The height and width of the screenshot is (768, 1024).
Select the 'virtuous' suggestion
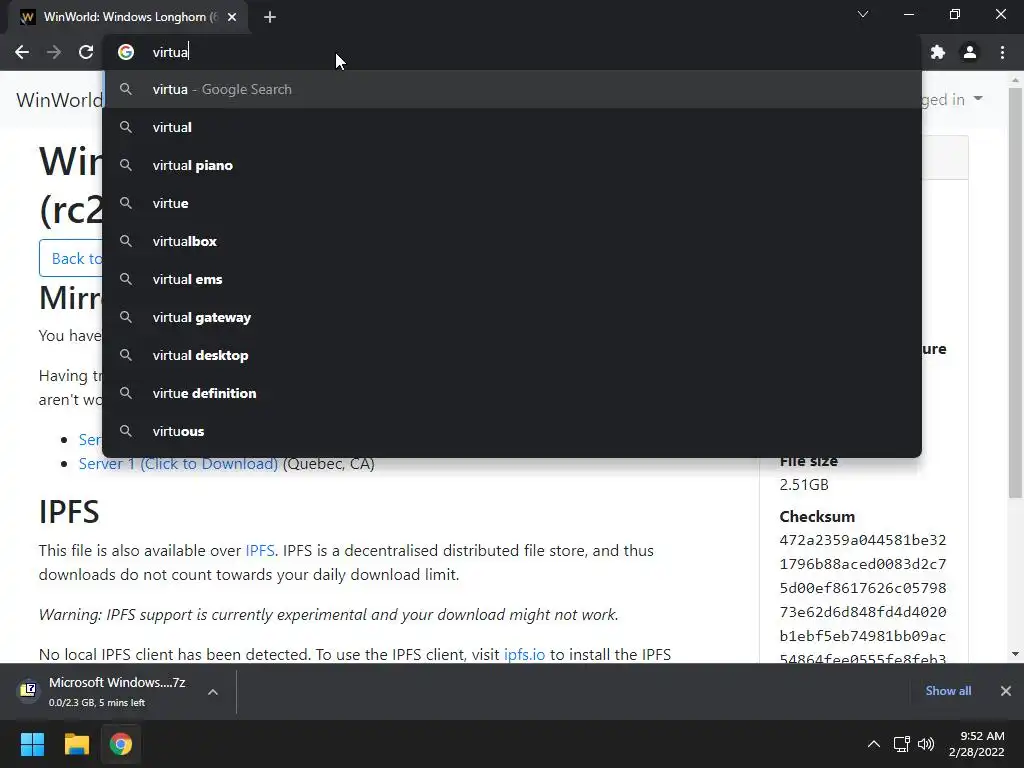pos(512,431)
